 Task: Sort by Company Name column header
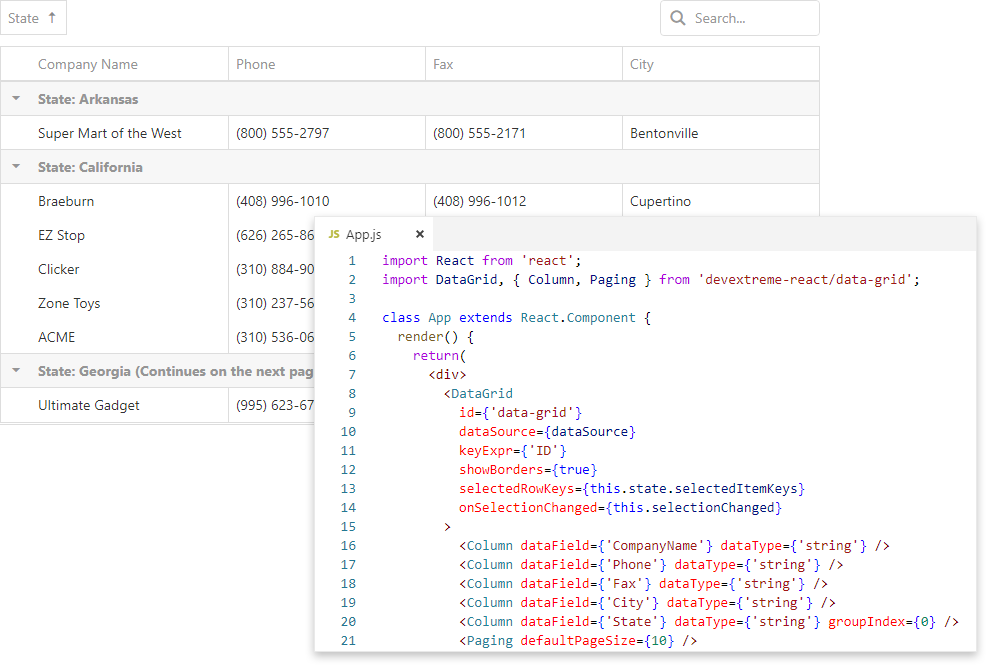tap(88, 64)
